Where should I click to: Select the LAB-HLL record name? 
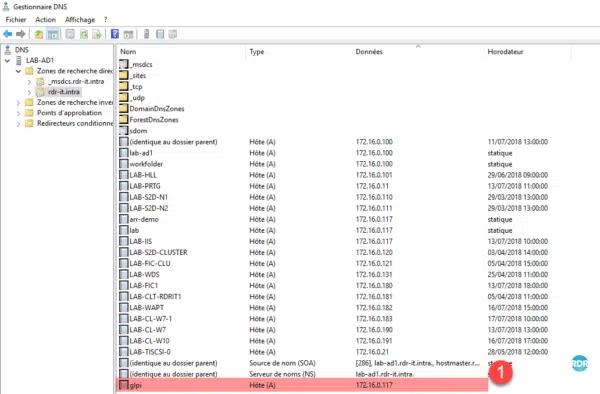click(x=143, y=175)
